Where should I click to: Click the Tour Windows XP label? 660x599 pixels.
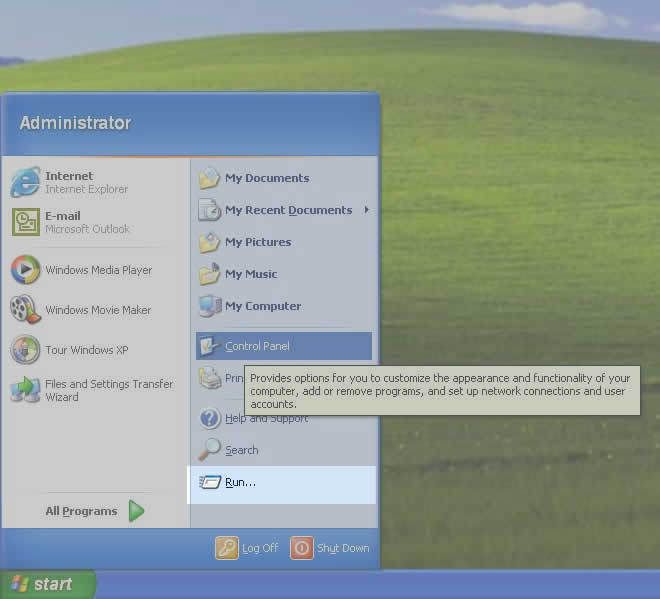click(87, 350)
